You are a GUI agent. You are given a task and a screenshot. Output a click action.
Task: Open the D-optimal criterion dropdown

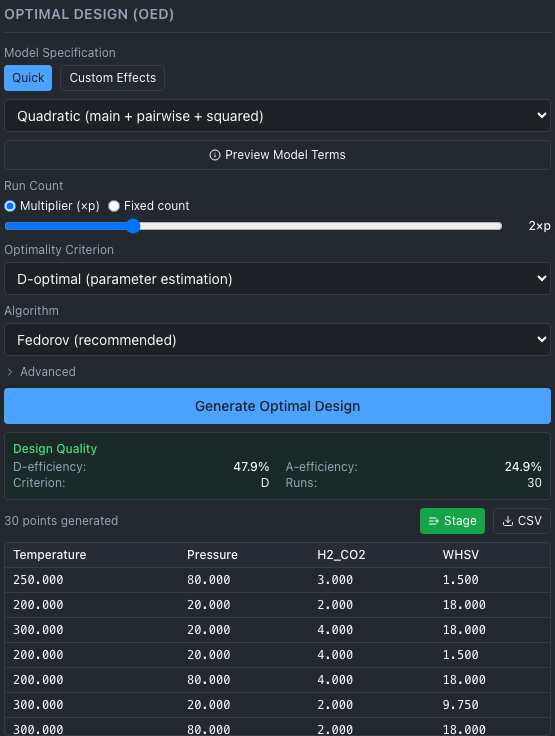[278, 279]
